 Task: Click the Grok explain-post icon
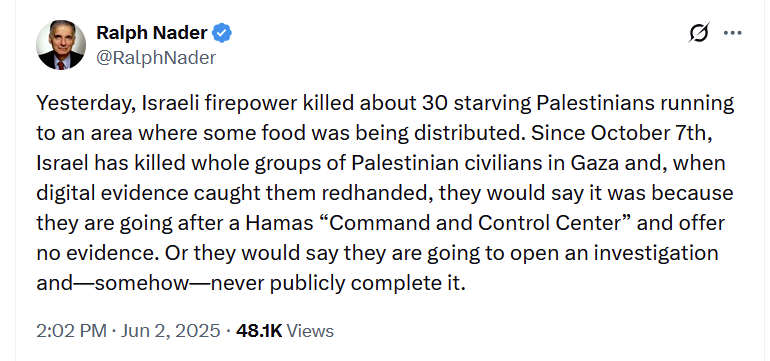[x=698, y=33]
